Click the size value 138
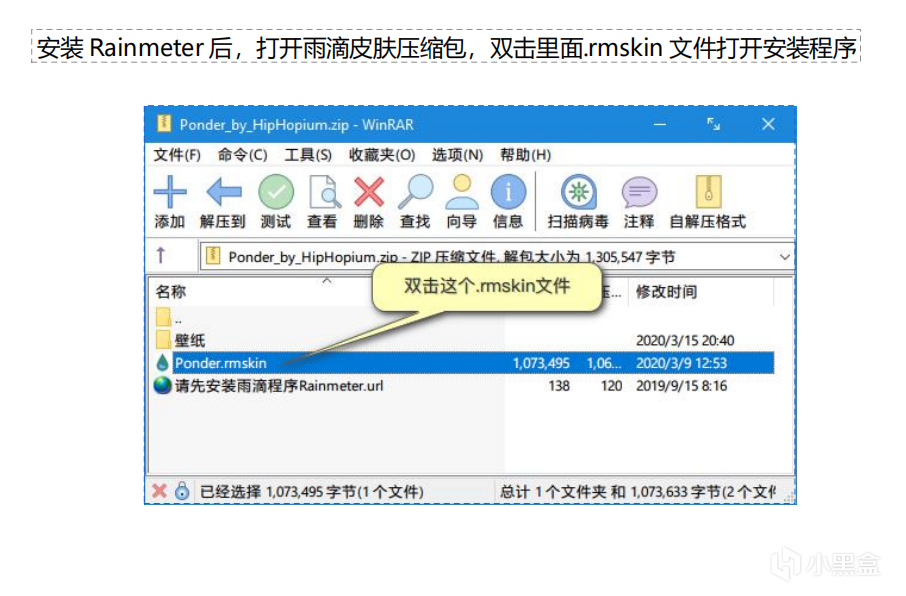The height and width of the screenshot is (596, 906). tap(559, 386)
